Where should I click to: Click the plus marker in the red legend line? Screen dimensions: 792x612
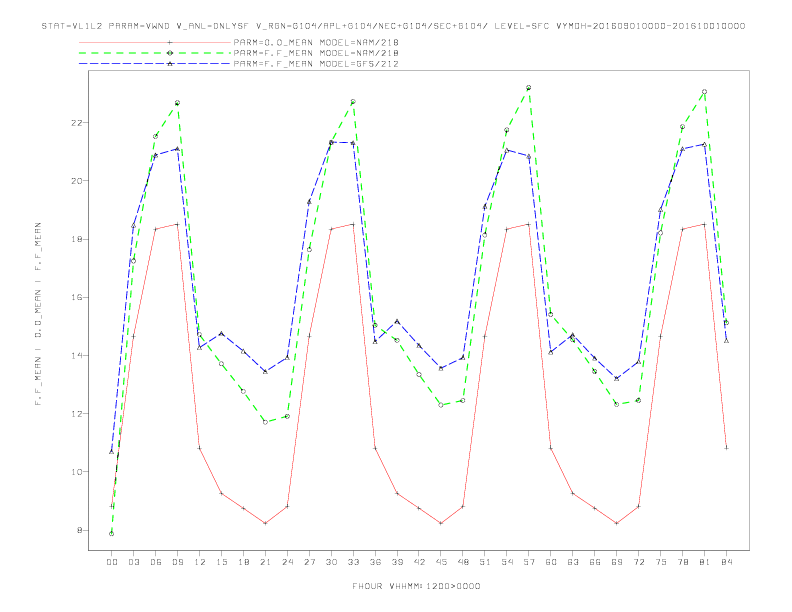click(x=170, y=42)
